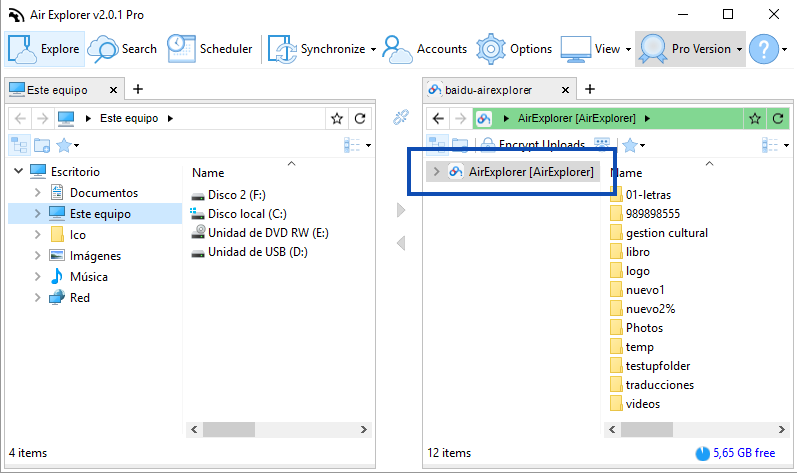Open the Accounts manager
The width and height of the screenshot is (797, 473).
tap(424, 49)
